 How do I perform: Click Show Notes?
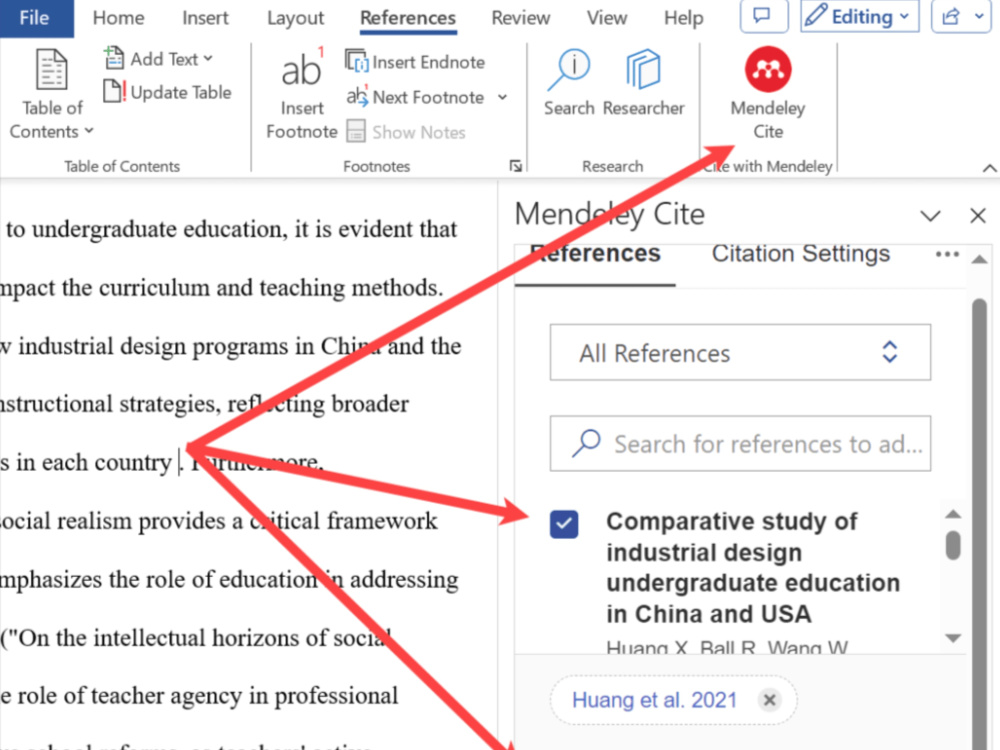406,132
